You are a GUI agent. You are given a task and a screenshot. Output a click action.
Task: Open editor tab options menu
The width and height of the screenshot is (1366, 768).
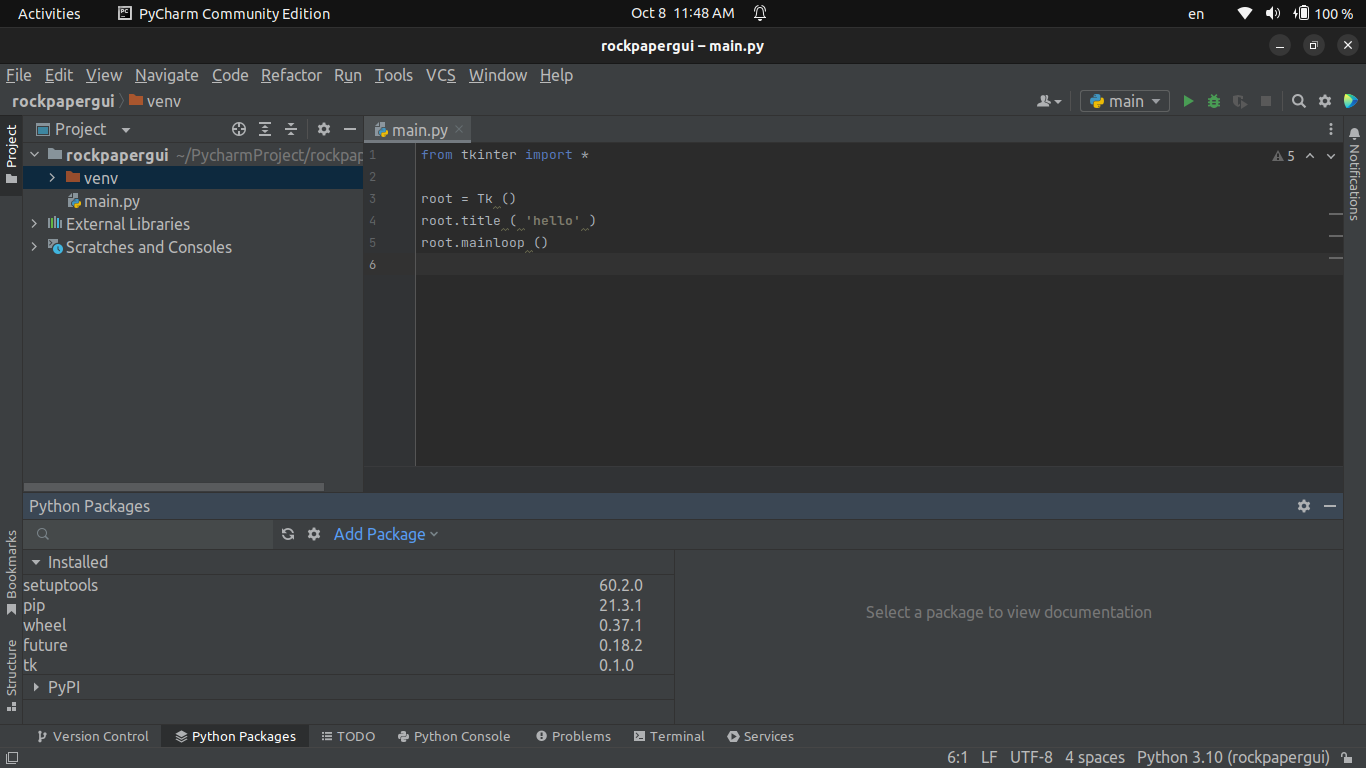click(1331, 129)
